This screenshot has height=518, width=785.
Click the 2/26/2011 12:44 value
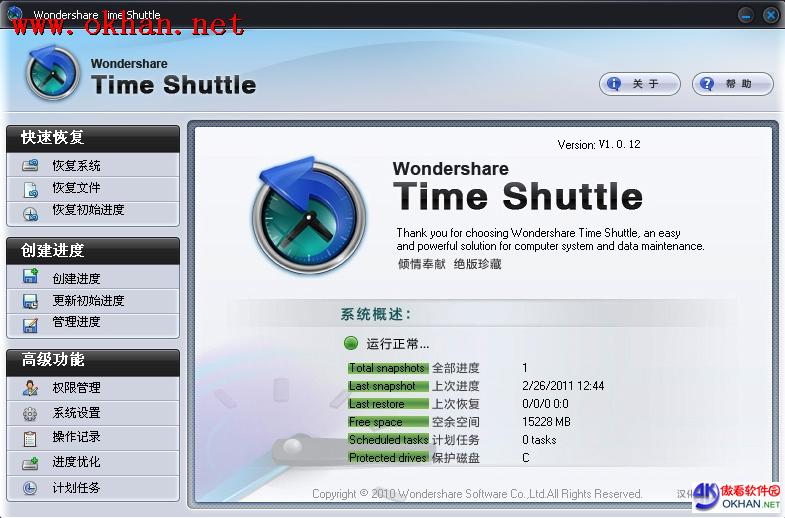click(x=563, y=386)
